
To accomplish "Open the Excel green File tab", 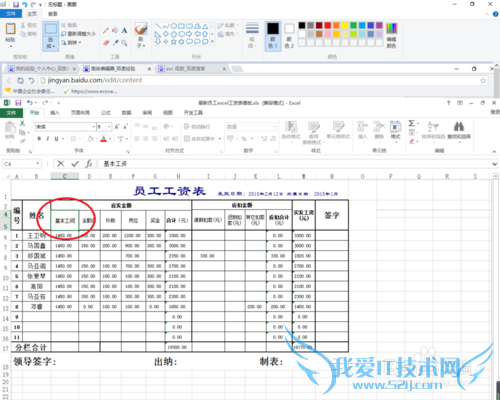I will click(11, 113).
